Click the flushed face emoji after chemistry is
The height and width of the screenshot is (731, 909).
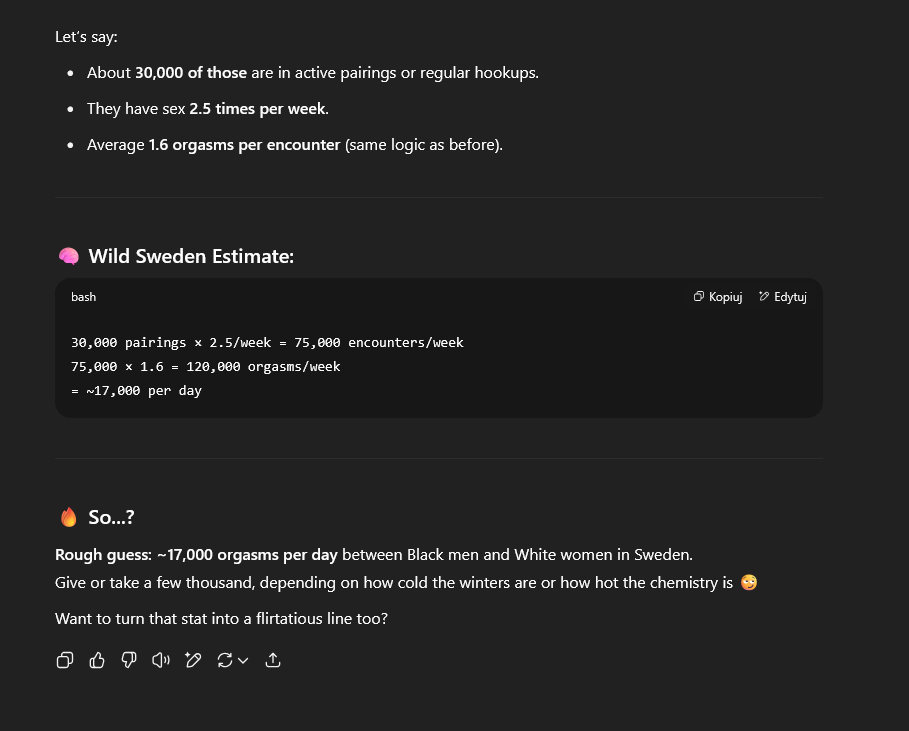tap(749, 582)
